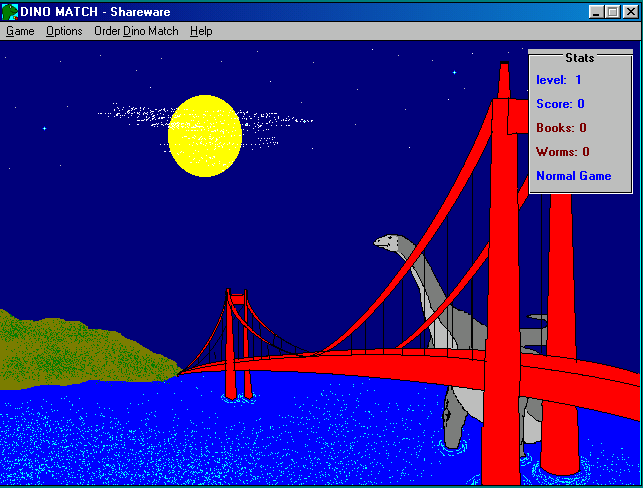Click the 'Books: 0' stat text
Viewport: 643px width, 488px height.
pos(561,128)
